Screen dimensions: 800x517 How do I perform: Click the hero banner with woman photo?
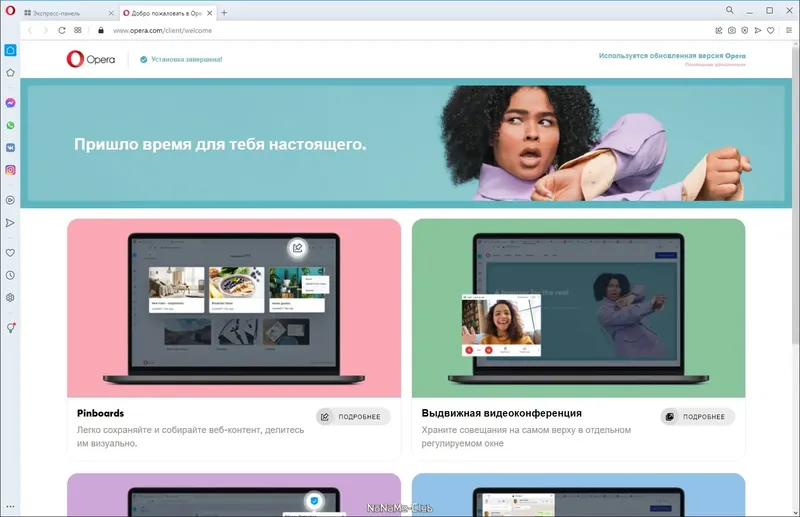click(x=406, y=143)
